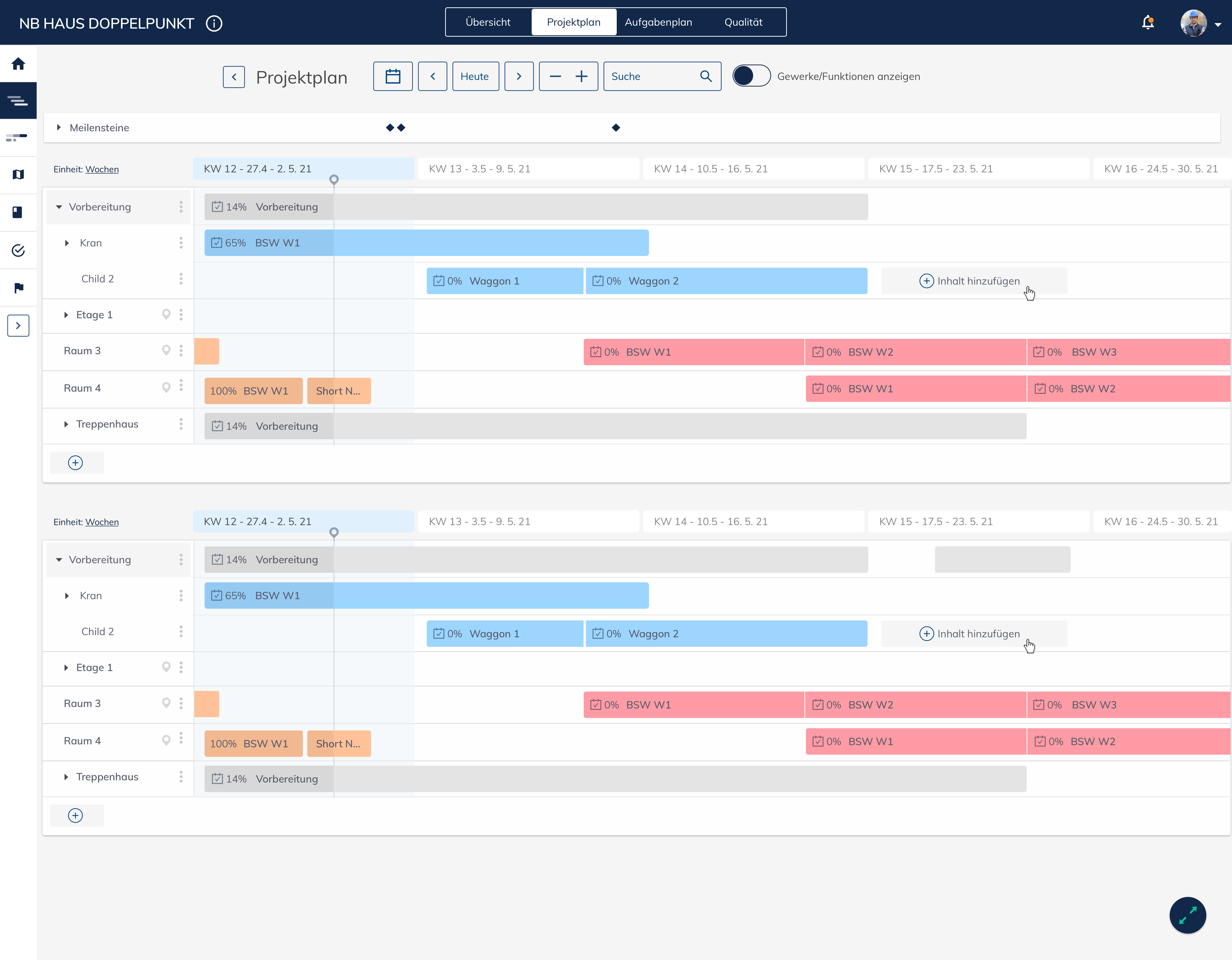This screenshot has width=1232, height=960.
Task: Select the Projektplan tab
Action: (x=574, y=22)
